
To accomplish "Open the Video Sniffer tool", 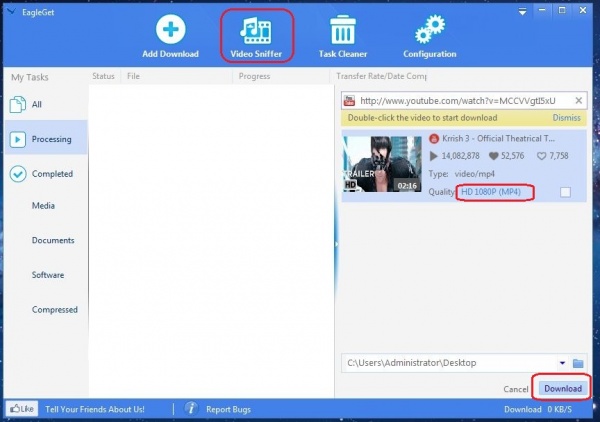I will pyautogui.click(x=256, y=36).
